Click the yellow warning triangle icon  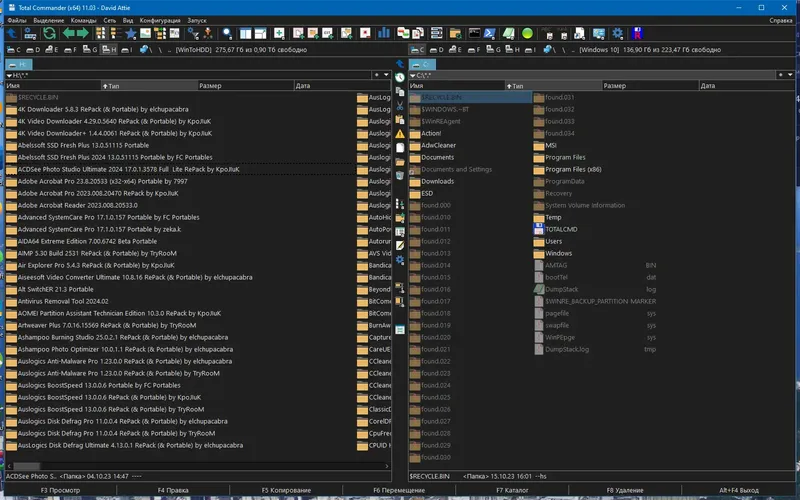tap(399, 132)
